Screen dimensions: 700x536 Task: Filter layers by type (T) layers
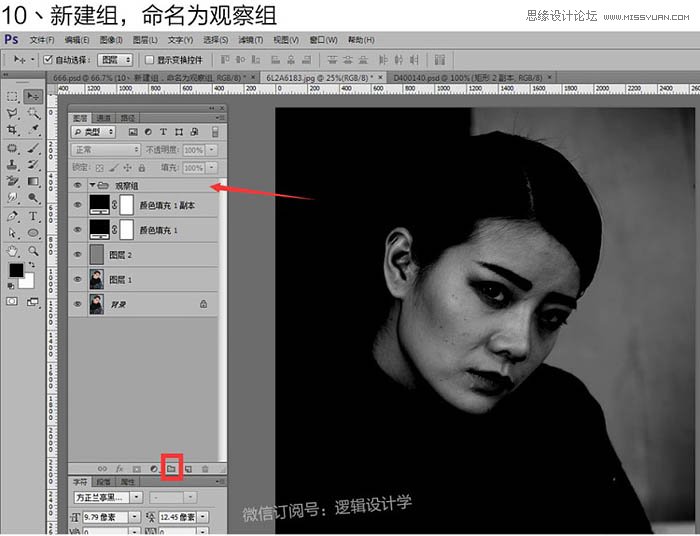coord(163,132)
